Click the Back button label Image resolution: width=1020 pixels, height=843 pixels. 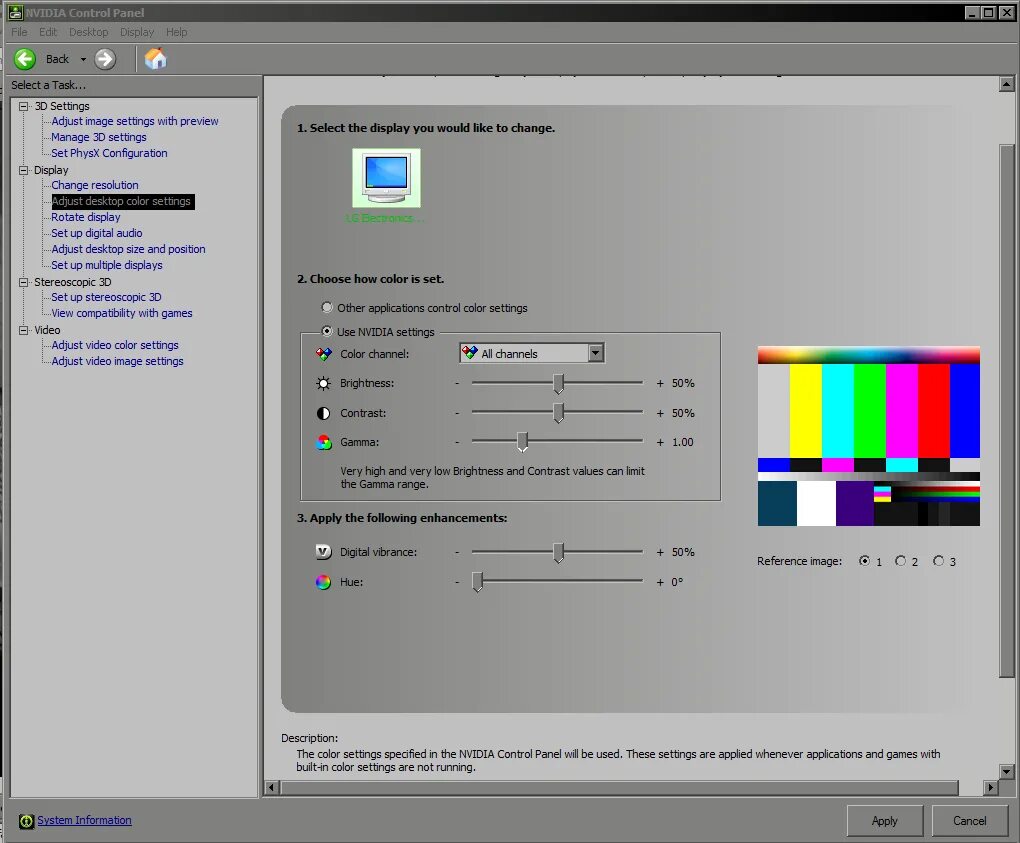tap(57, 59)
